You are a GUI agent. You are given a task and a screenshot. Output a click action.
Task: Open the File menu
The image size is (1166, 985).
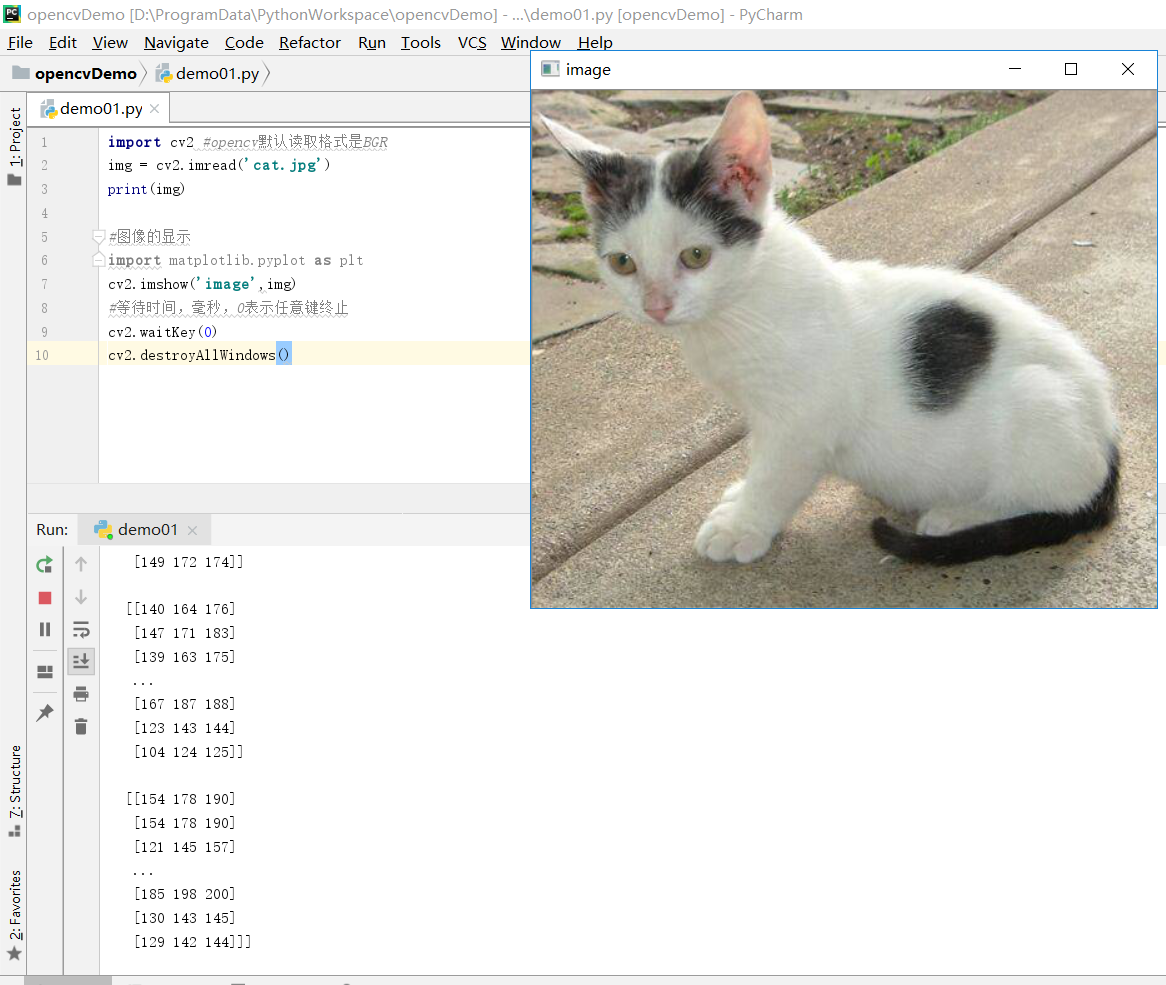(x=20, y=42)
